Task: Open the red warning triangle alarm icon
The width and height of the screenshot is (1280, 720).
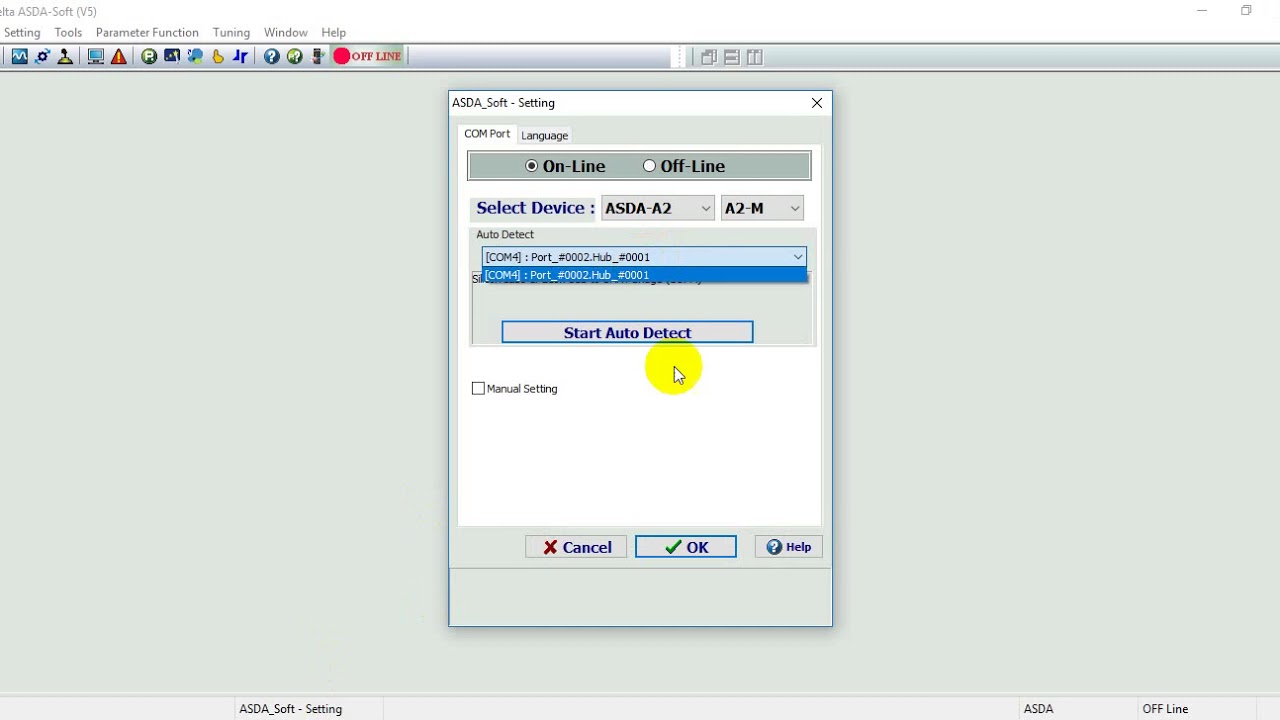Action: [119, 57]
